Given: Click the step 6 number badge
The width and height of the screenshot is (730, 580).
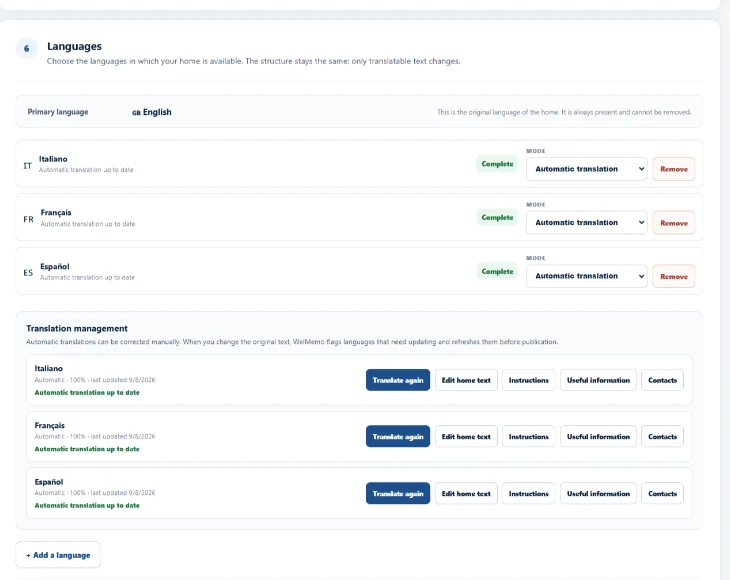Looking at the screenshot, I should 27,48.
